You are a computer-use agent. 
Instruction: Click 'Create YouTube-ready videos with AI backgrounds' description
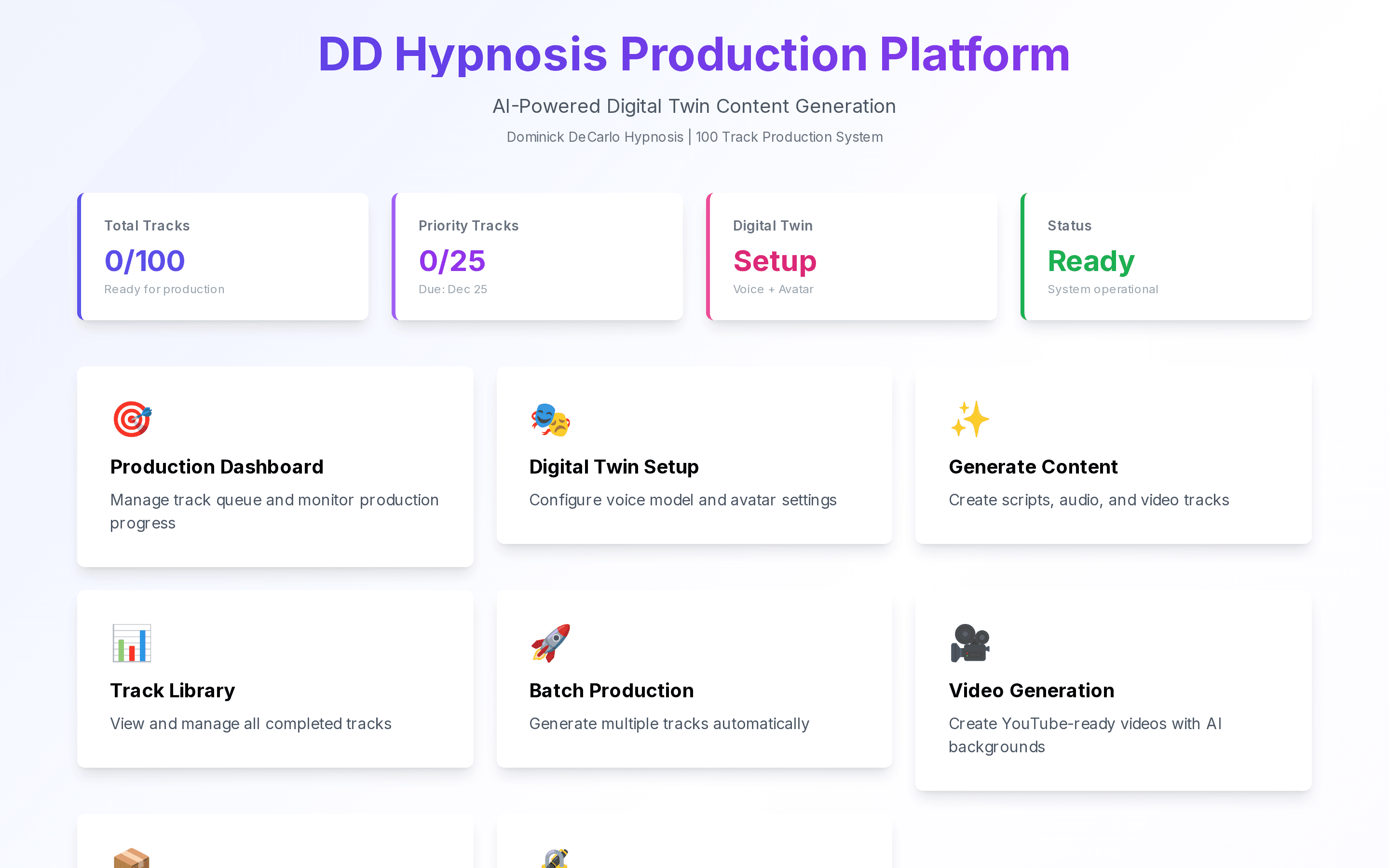point(1085,735)
